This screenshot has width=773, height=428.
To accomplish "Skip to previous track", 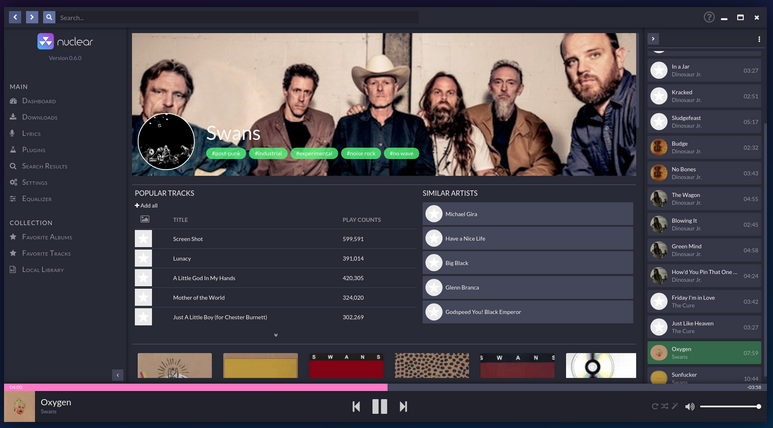I will 356,406.
